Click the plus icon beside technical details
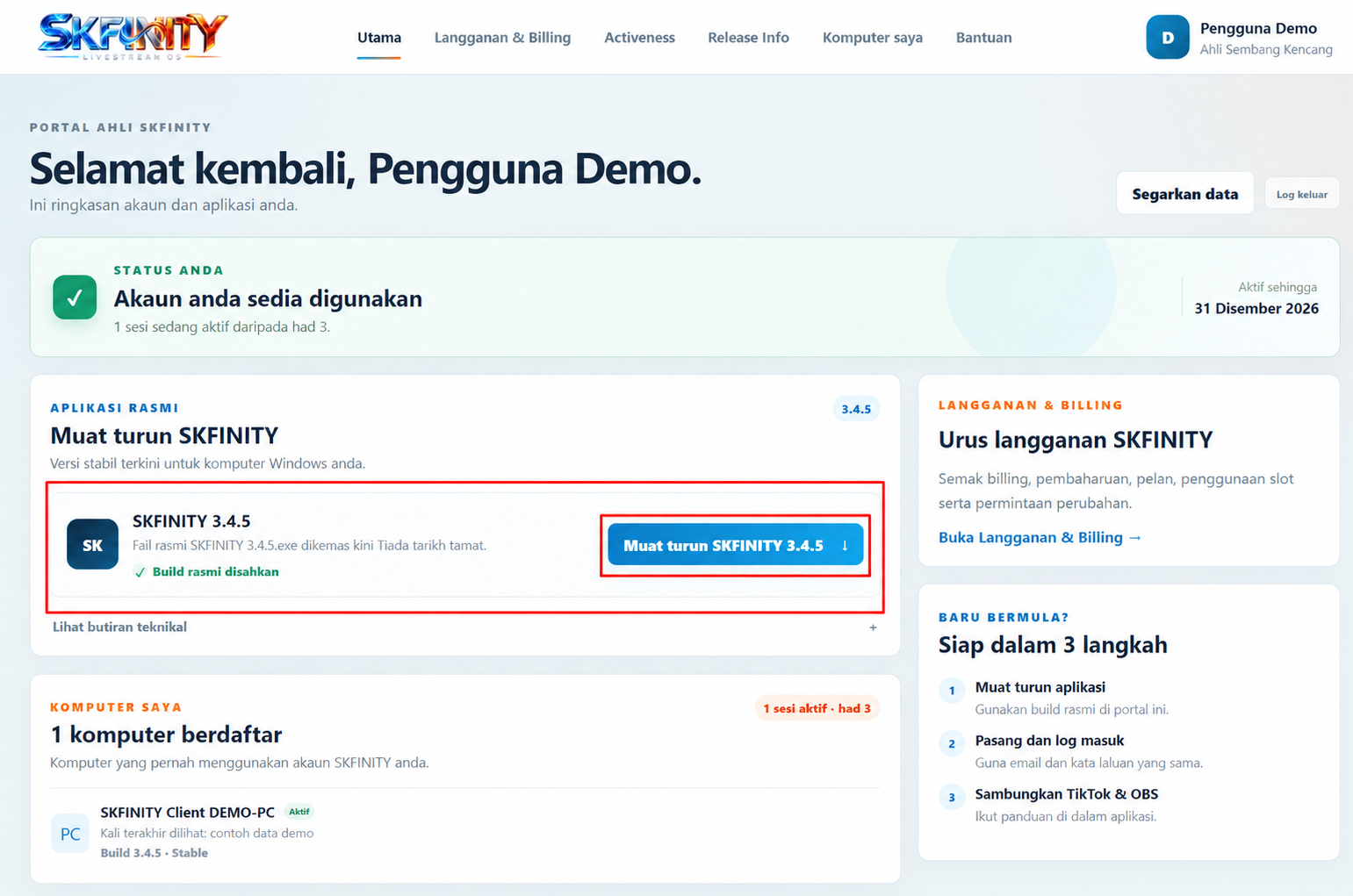1353x896 pixels. tap(873, 627)
